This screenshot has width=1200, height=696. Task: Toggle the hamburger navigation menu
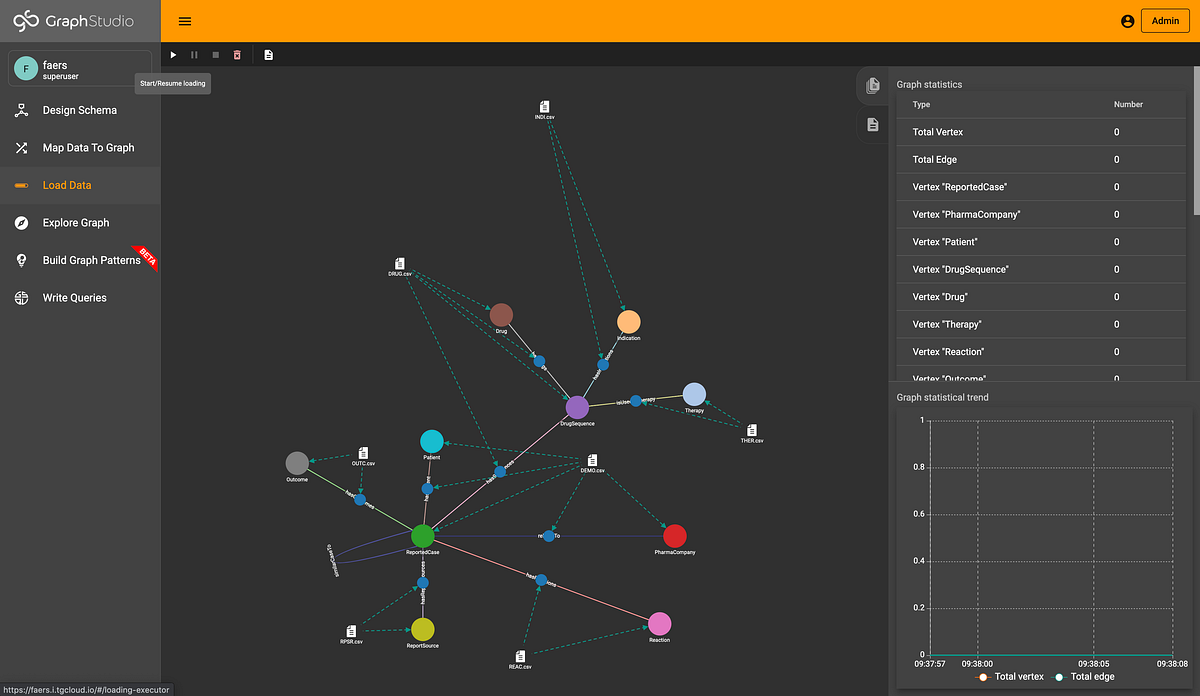[x=184, y=20]
